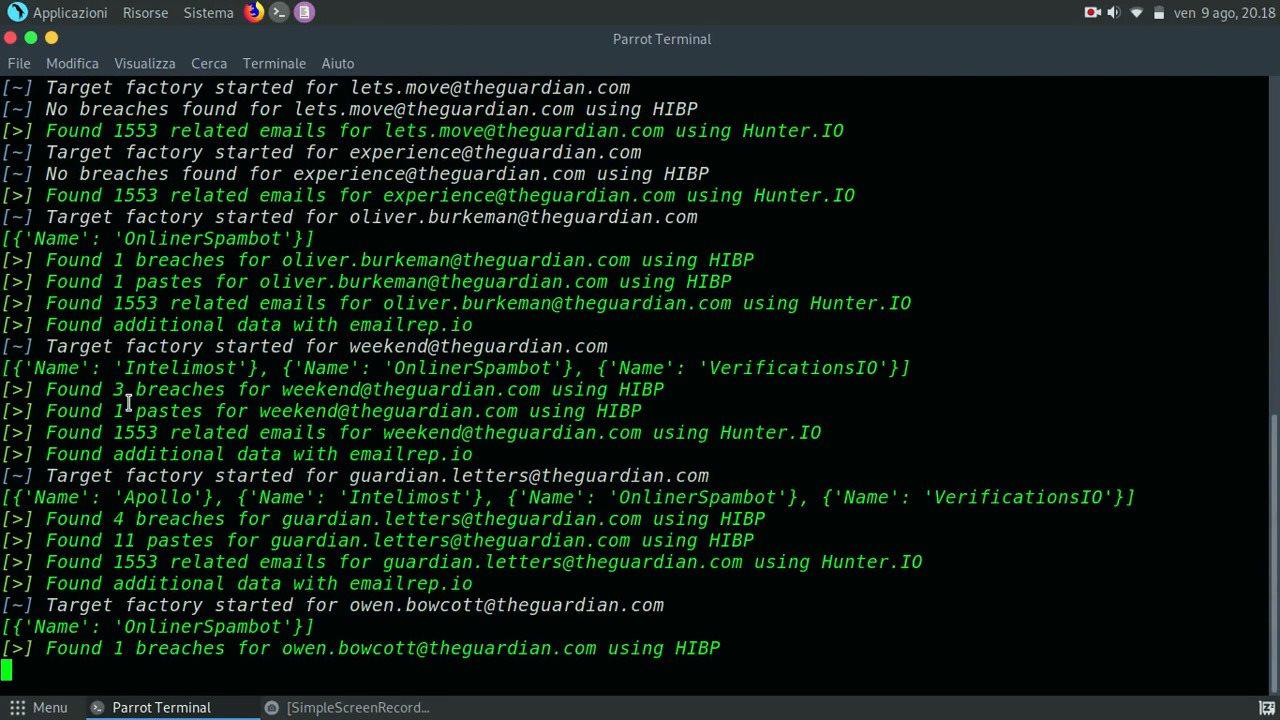Click the battery status tray icon

(x=1159, y=12)
